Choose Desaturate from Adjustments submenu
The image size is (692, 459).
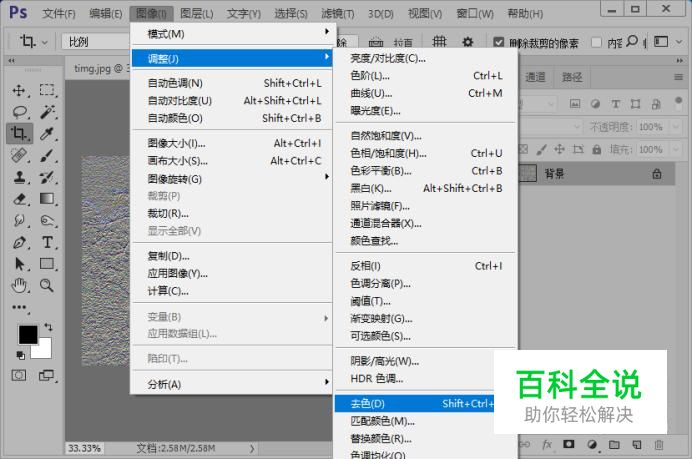[414, 403]
